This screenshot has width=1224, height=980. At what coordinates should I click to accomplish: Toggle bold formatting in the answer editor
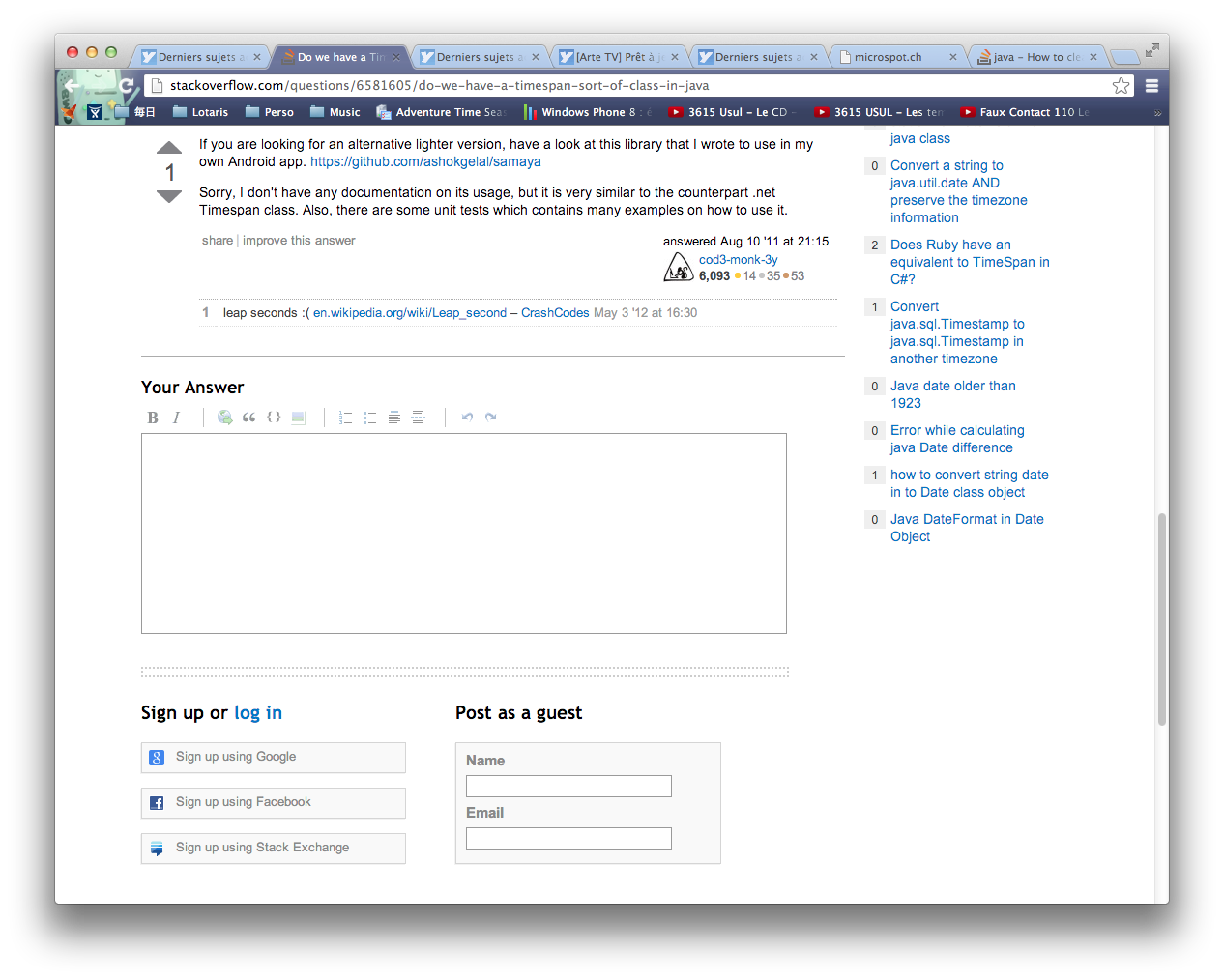pyautogui.click(x=153, y=418)
